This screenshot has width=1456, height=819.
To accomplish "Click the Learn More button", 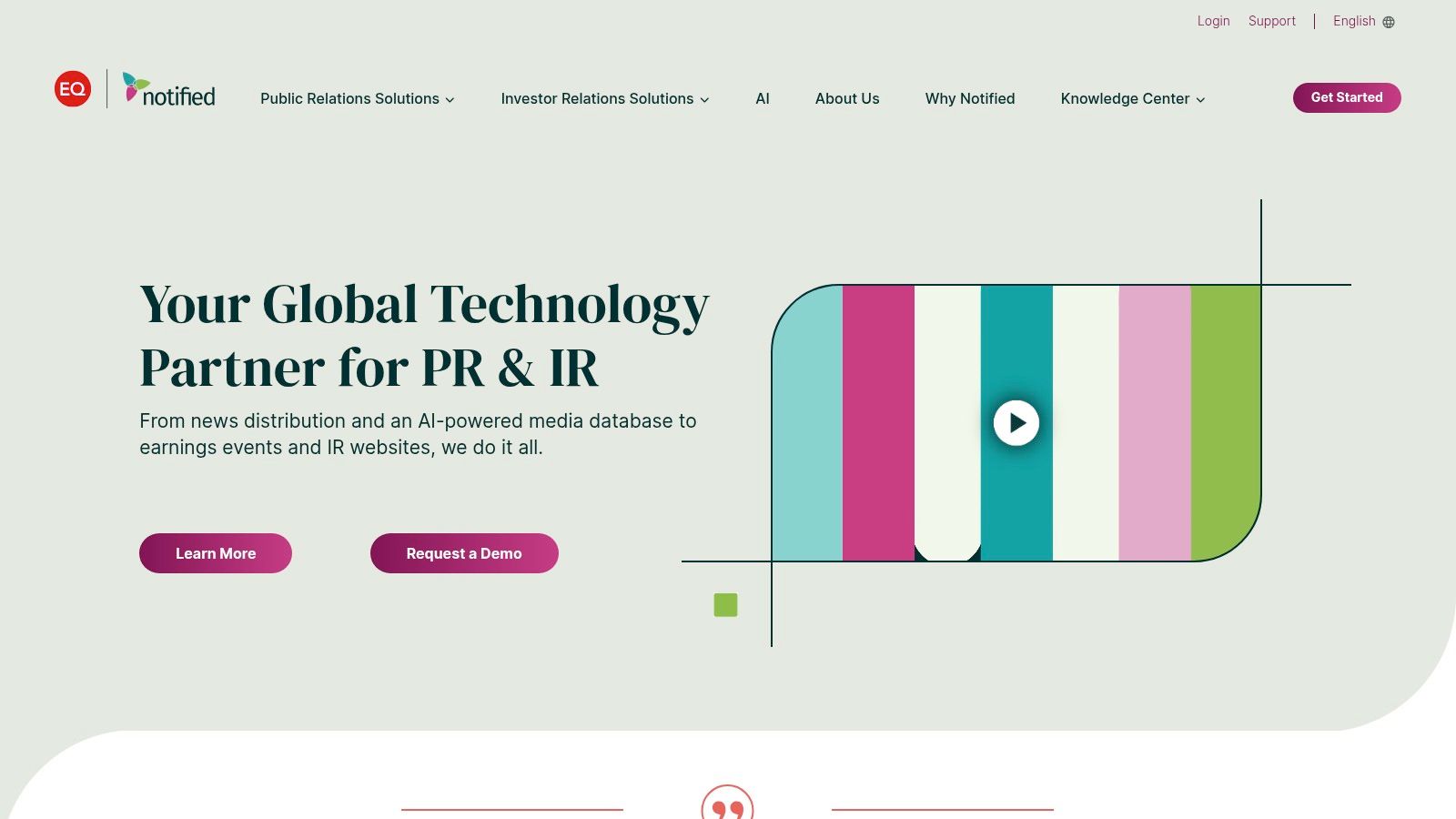I will point(215,553).
